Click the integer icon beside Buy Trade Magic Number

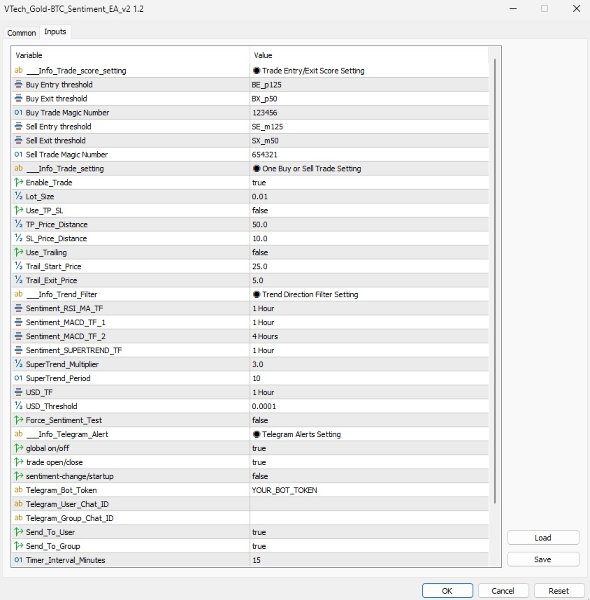click(18, 112)
